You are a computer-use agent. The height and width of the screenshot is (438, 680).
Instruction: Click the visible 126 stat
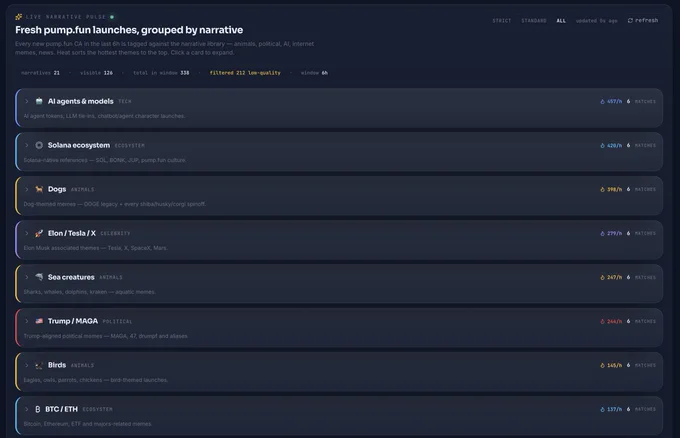[96, 73]
